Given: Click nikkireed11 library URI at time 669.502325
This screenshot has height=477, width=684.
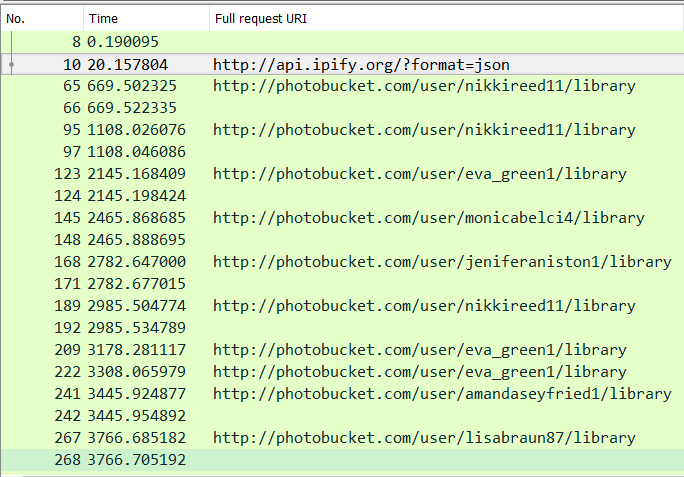Looking at the screenshot, I should 424,86.
